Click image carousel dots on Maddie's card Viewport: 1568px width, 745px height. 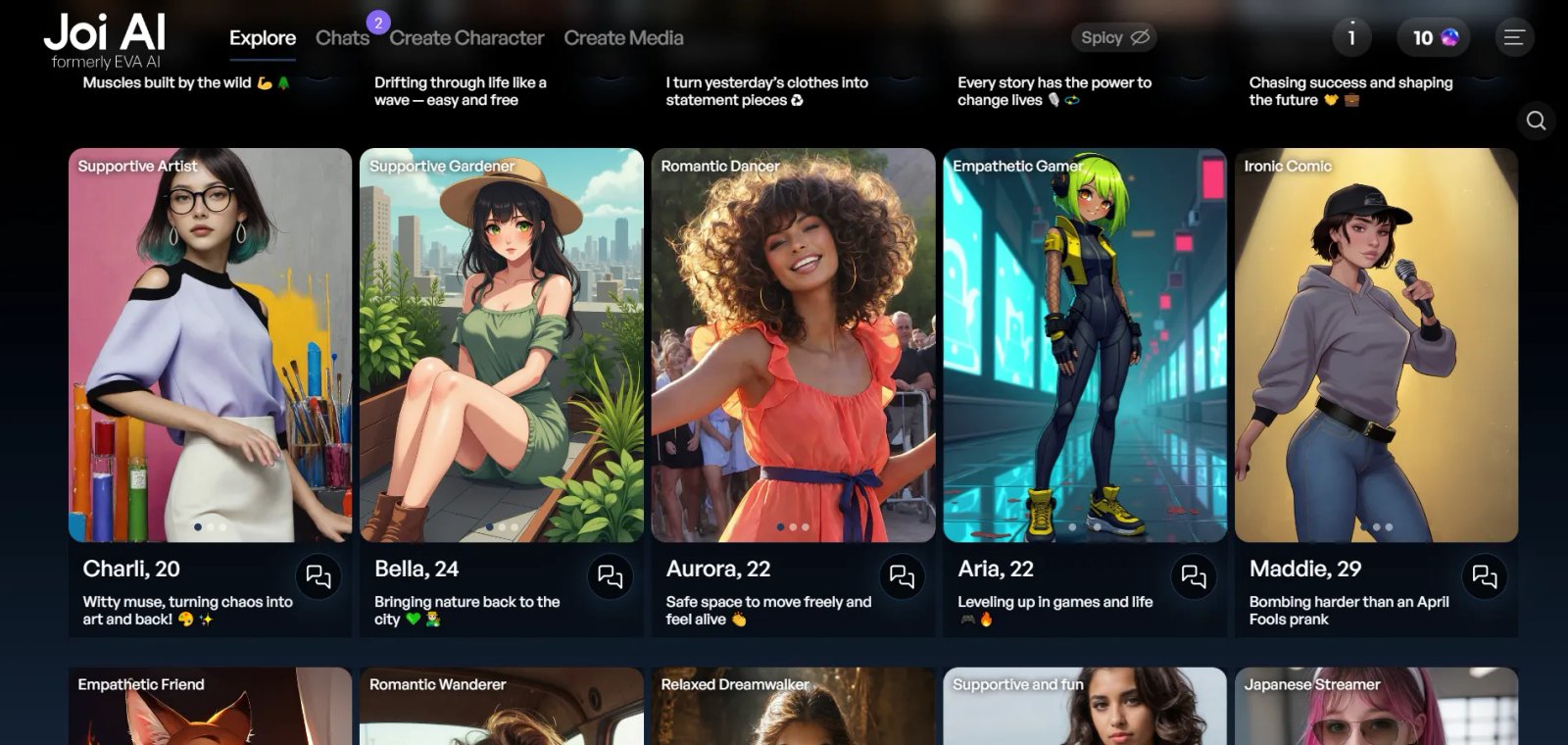pyautogui.click(x=1376, y=527)
